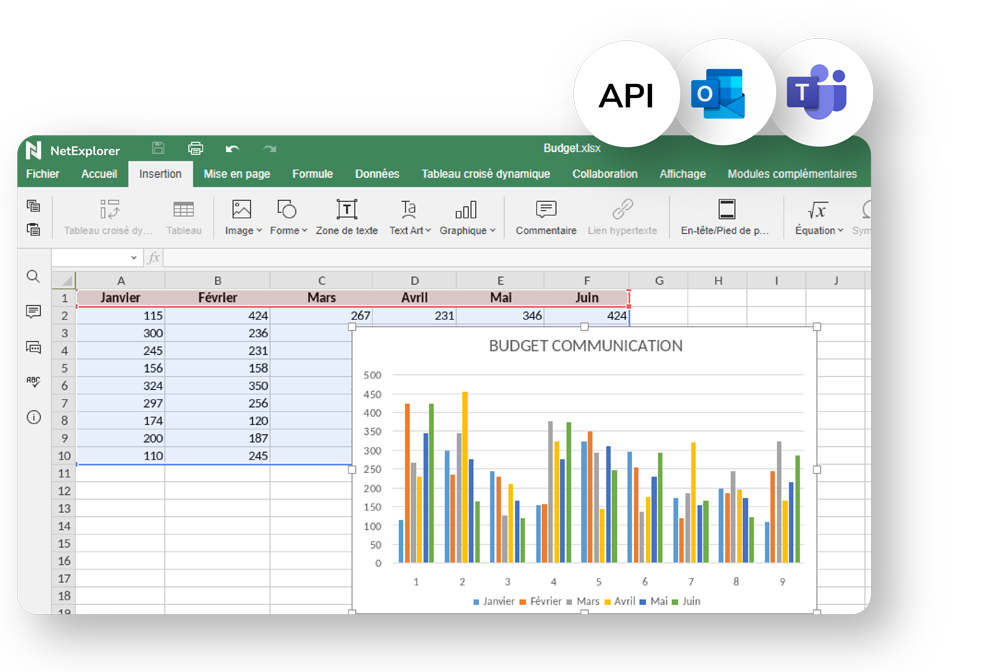
Task: Add a Commentaire from ribbon
Action: (x=546, y=217)
